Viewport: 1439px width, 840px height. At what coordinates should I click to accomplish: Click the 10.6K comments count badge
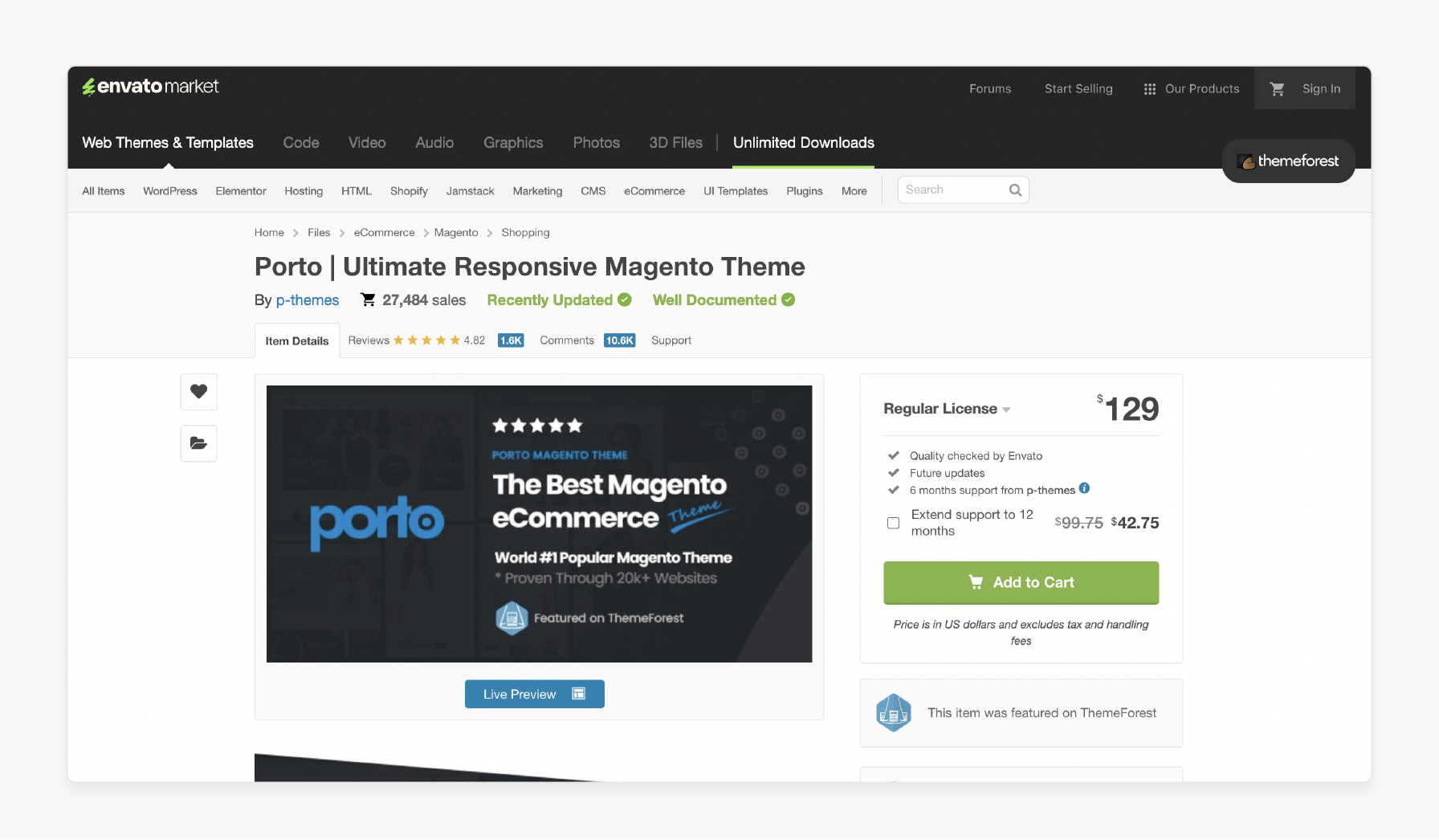(620, 340)
